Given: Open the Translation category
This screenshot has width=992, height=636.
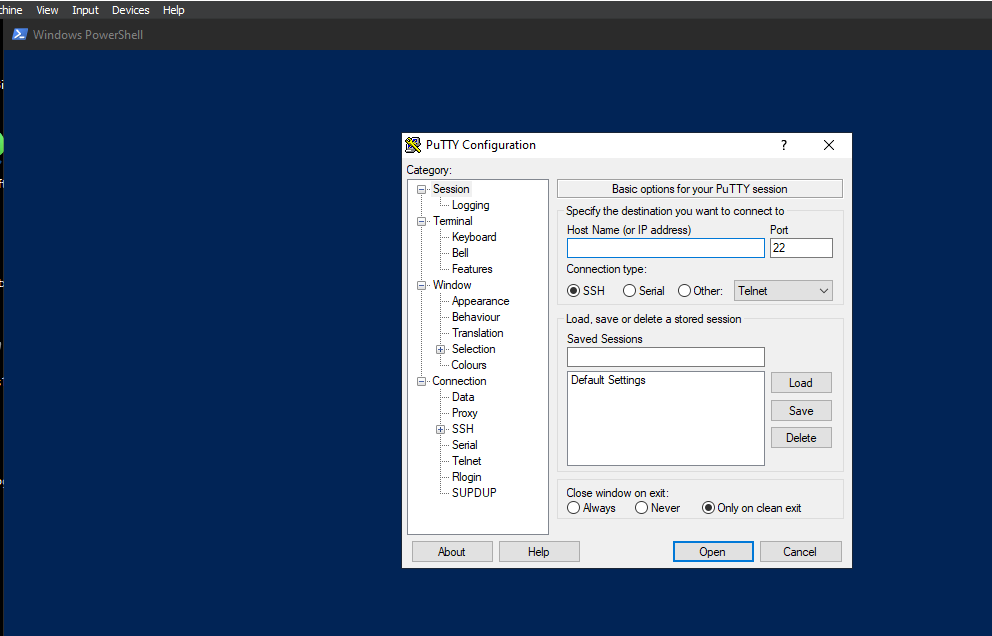Looking at the screenshot, I should (478, 333).
